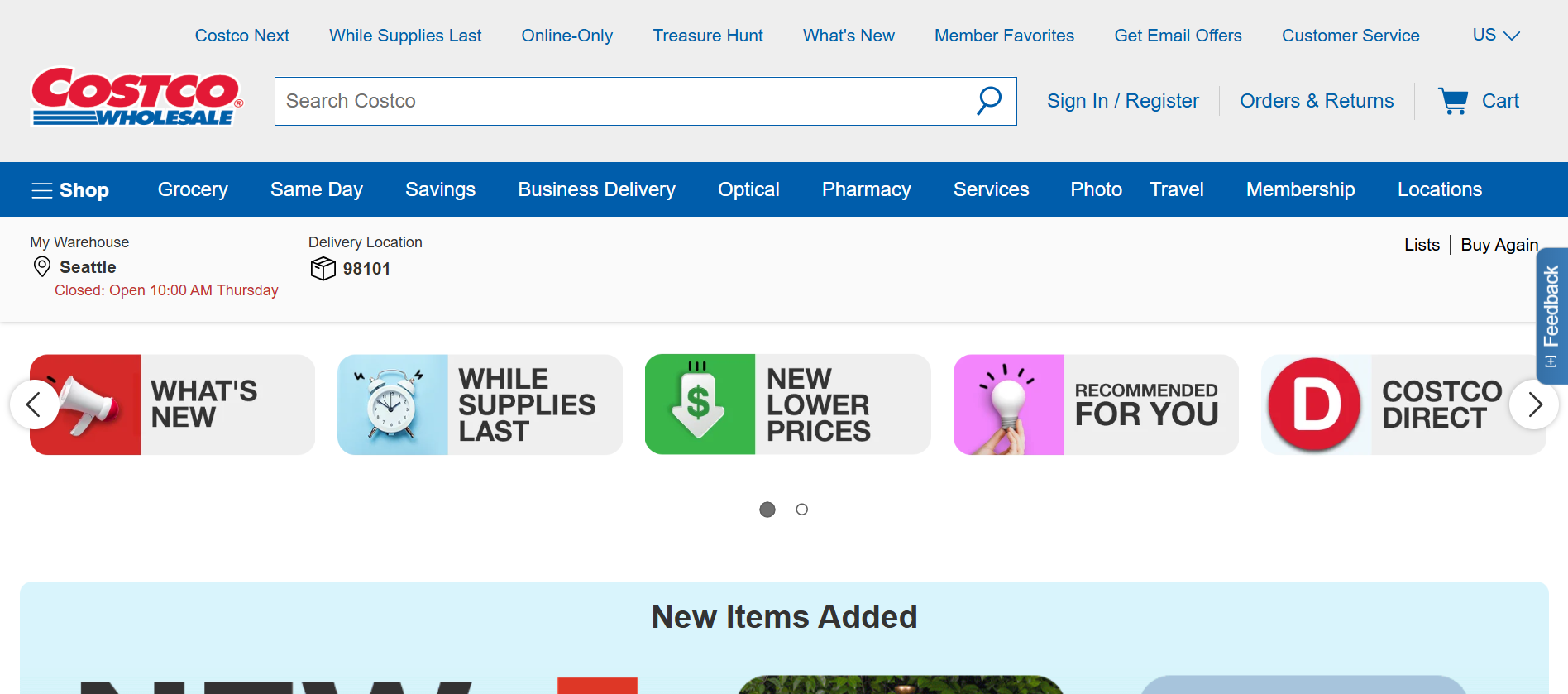Click Sign In / Register link
This screenshot has width=1568, height=694.
[x=1122, y=101]
